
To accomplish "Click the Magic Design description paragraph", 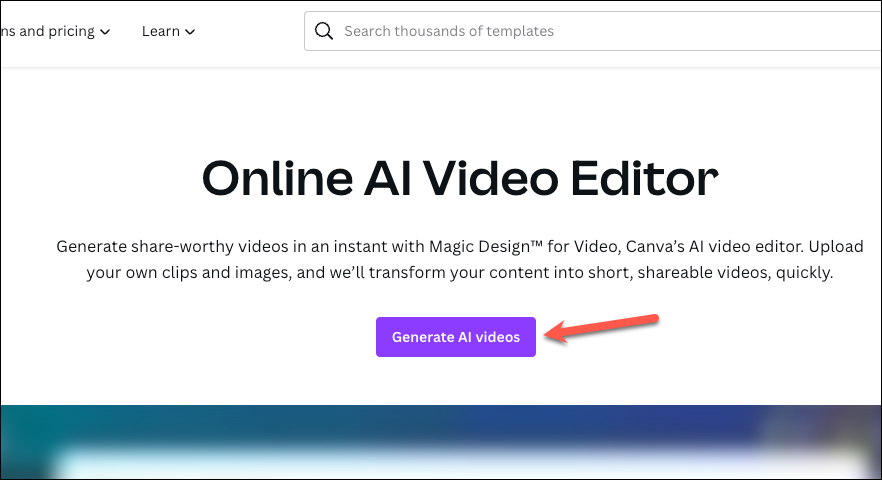I will [460, 259].
